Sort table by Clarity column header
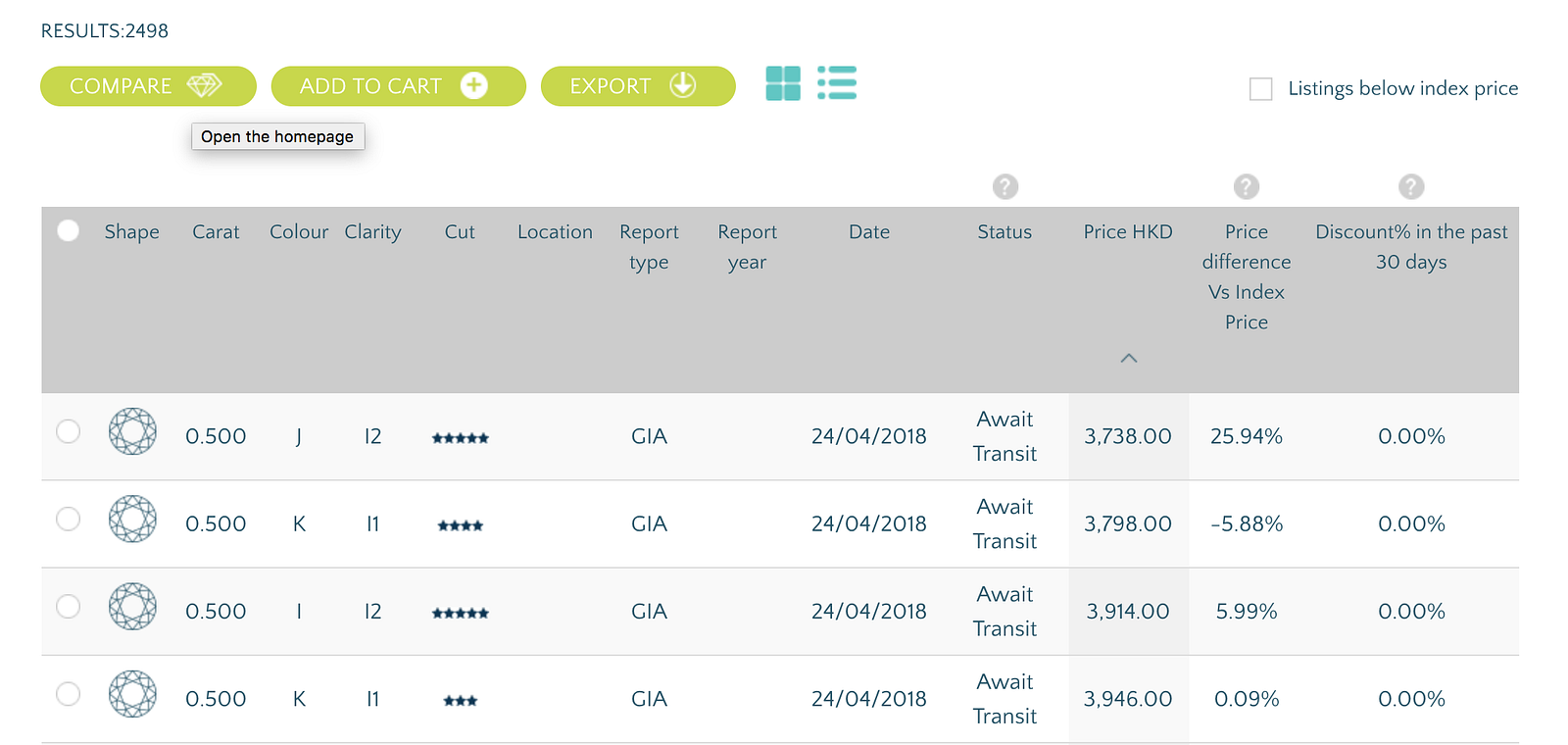This screenshot has width=1568, height=745. coord(372,232)
